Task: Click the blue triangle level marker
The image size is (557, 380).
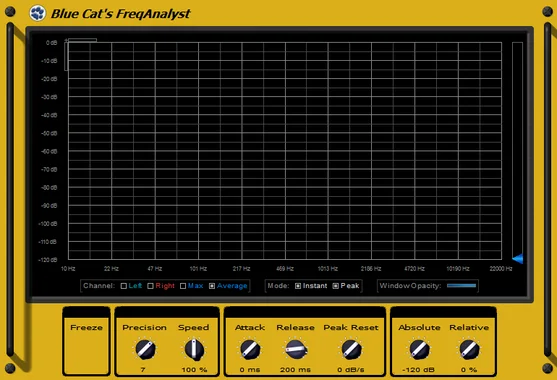Action: 518,259
